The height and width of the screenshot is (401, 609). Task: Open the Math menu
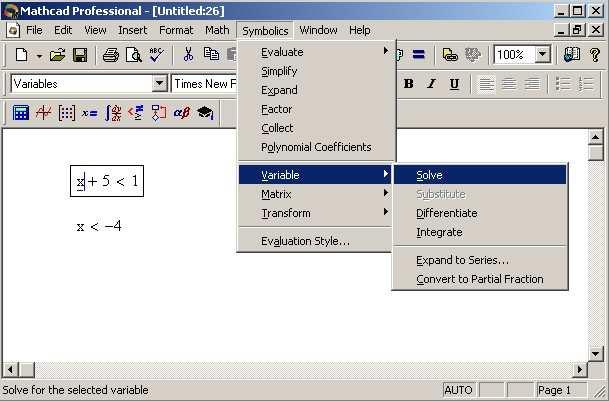[217, 30]
